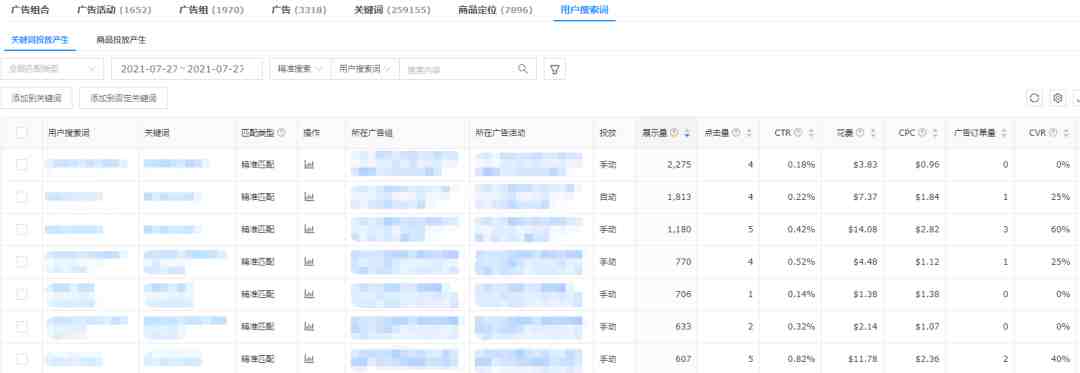Click the 60% CVR cell
Image resolution: width=1080 pixels, height=373 pixels.
point(1060,229)
